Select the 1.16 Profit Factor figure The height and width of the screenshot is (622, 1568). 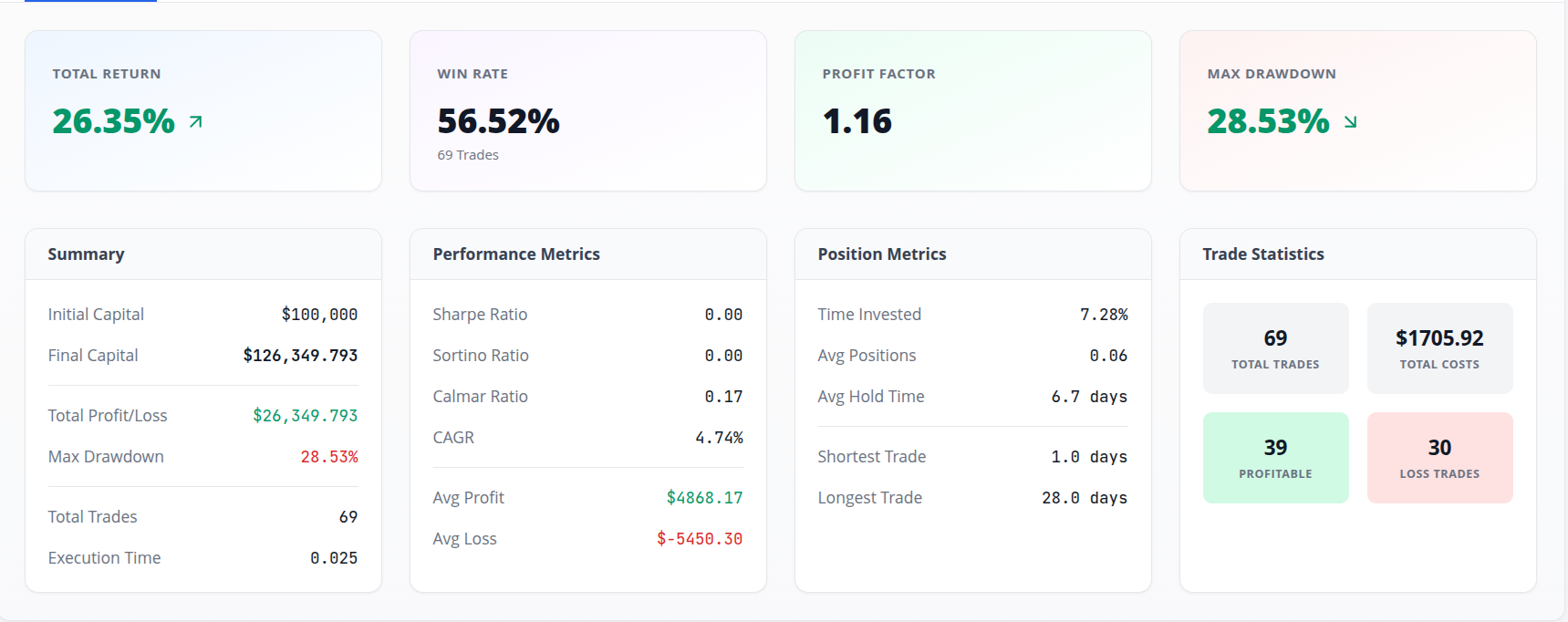(857, 121)
